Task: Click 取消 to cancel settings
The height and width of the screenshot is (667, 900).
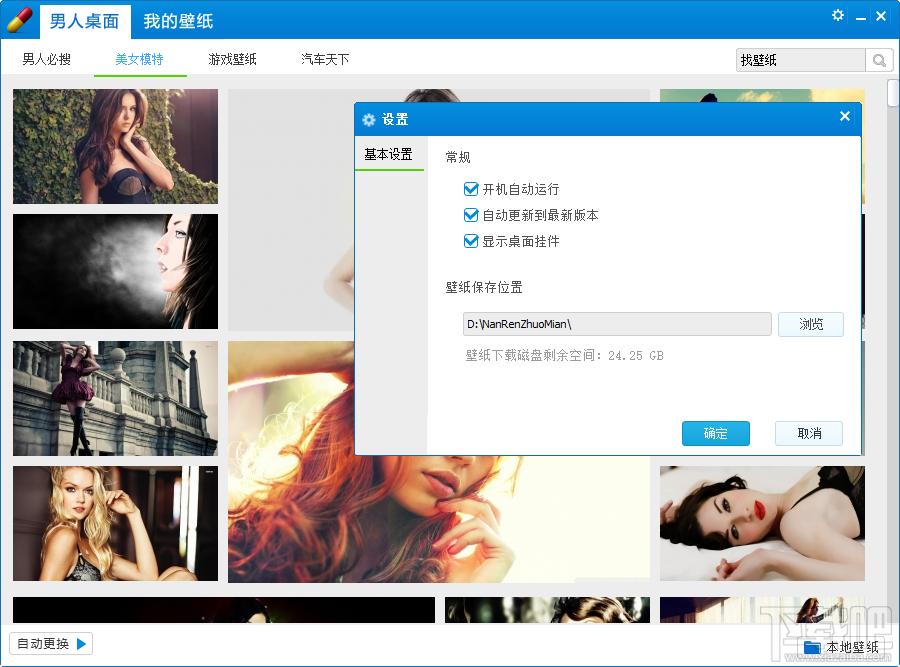Action: click(x=809, y=433)
